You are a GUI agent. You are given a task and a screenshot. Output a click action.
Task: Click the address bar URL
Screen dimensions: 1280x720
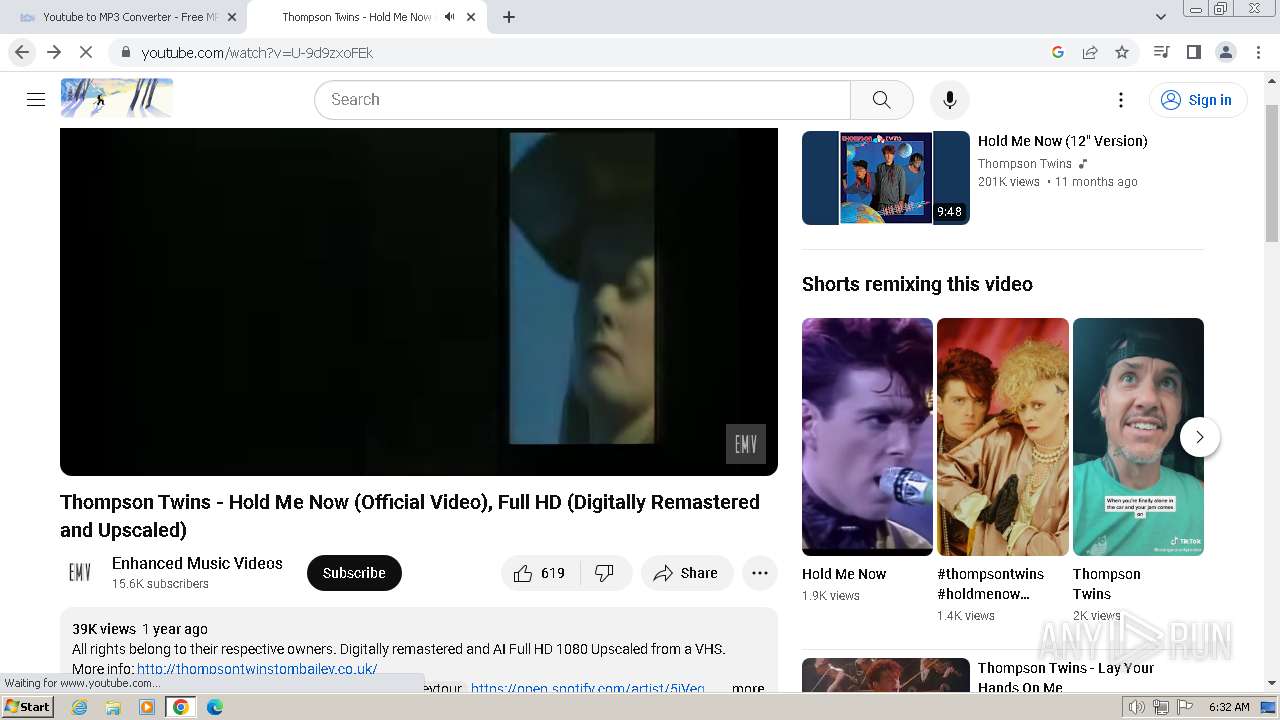pyautogui.click(x=257, y=53)
